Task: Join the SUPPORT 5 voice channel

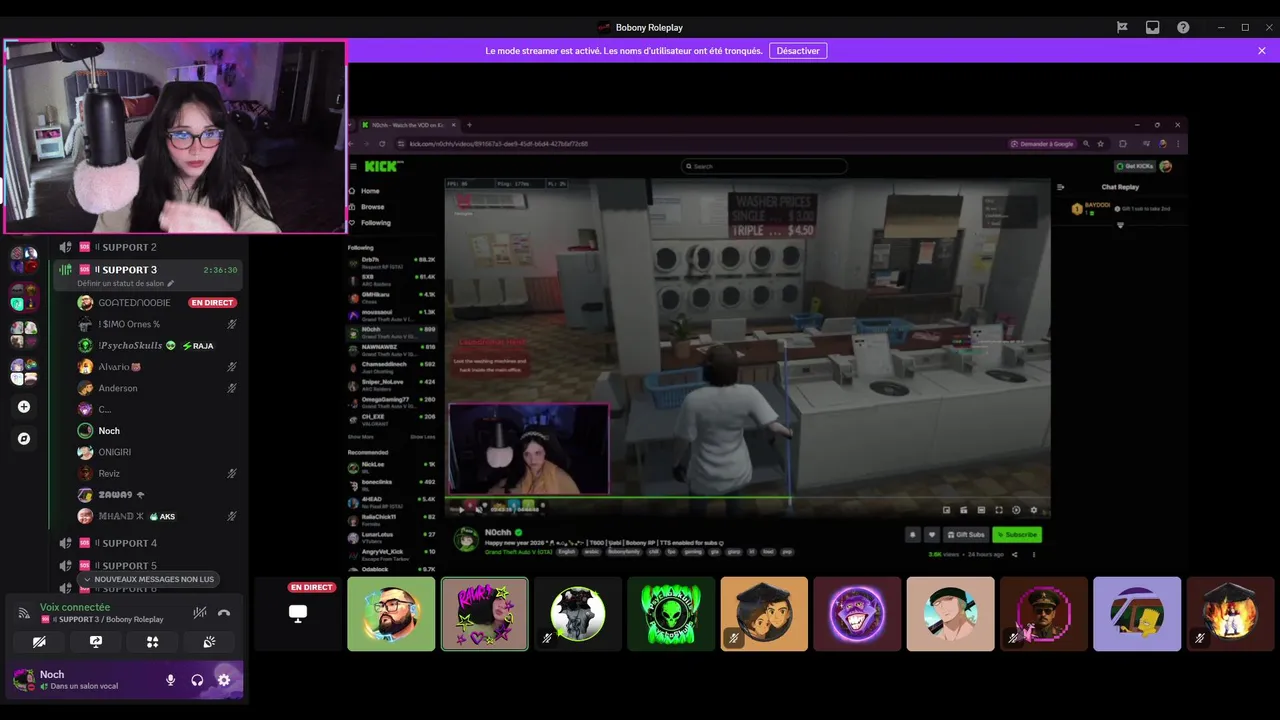Action: tap(148, 565)
